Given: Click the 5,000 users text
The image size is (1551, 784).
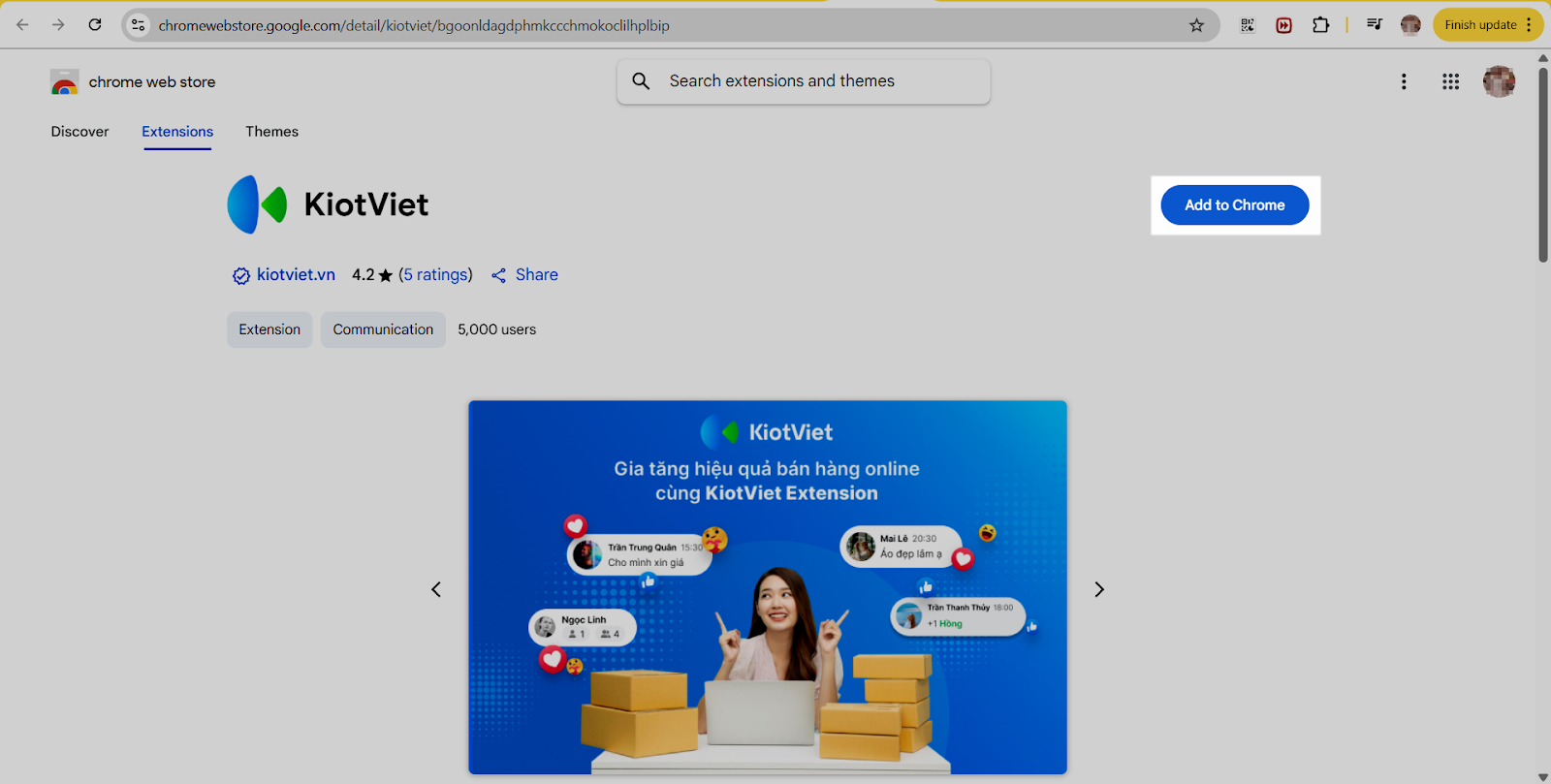Looking at the screenshot, I should click(x=497, y=329).
